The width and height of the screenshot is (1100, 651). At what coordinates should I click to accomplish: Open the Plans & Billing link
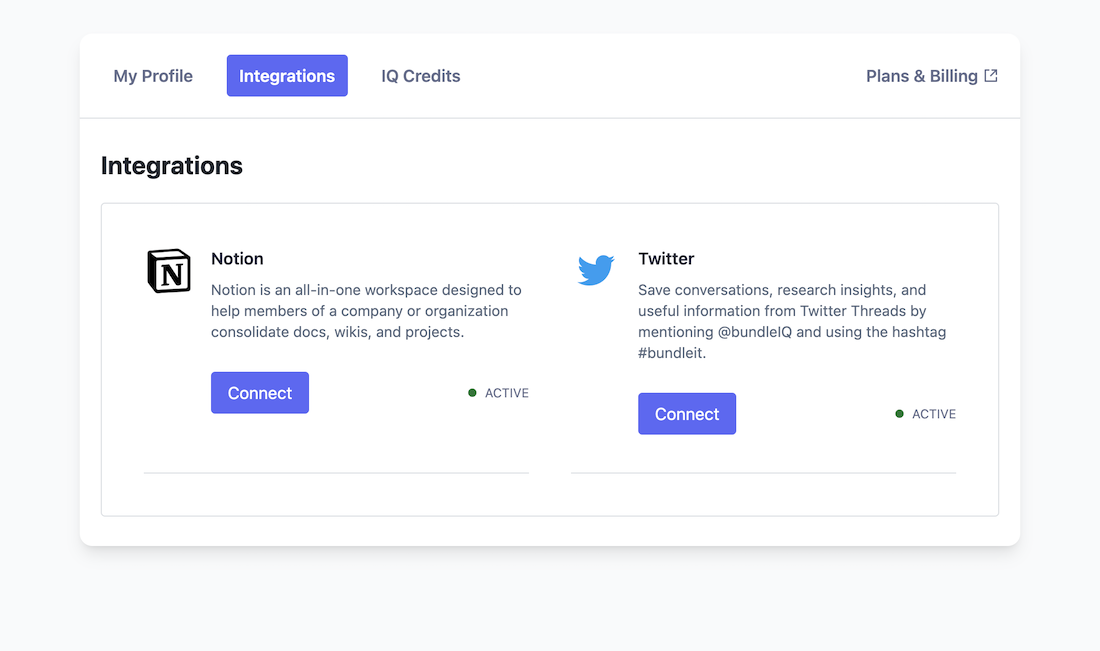tap(921, 76)
